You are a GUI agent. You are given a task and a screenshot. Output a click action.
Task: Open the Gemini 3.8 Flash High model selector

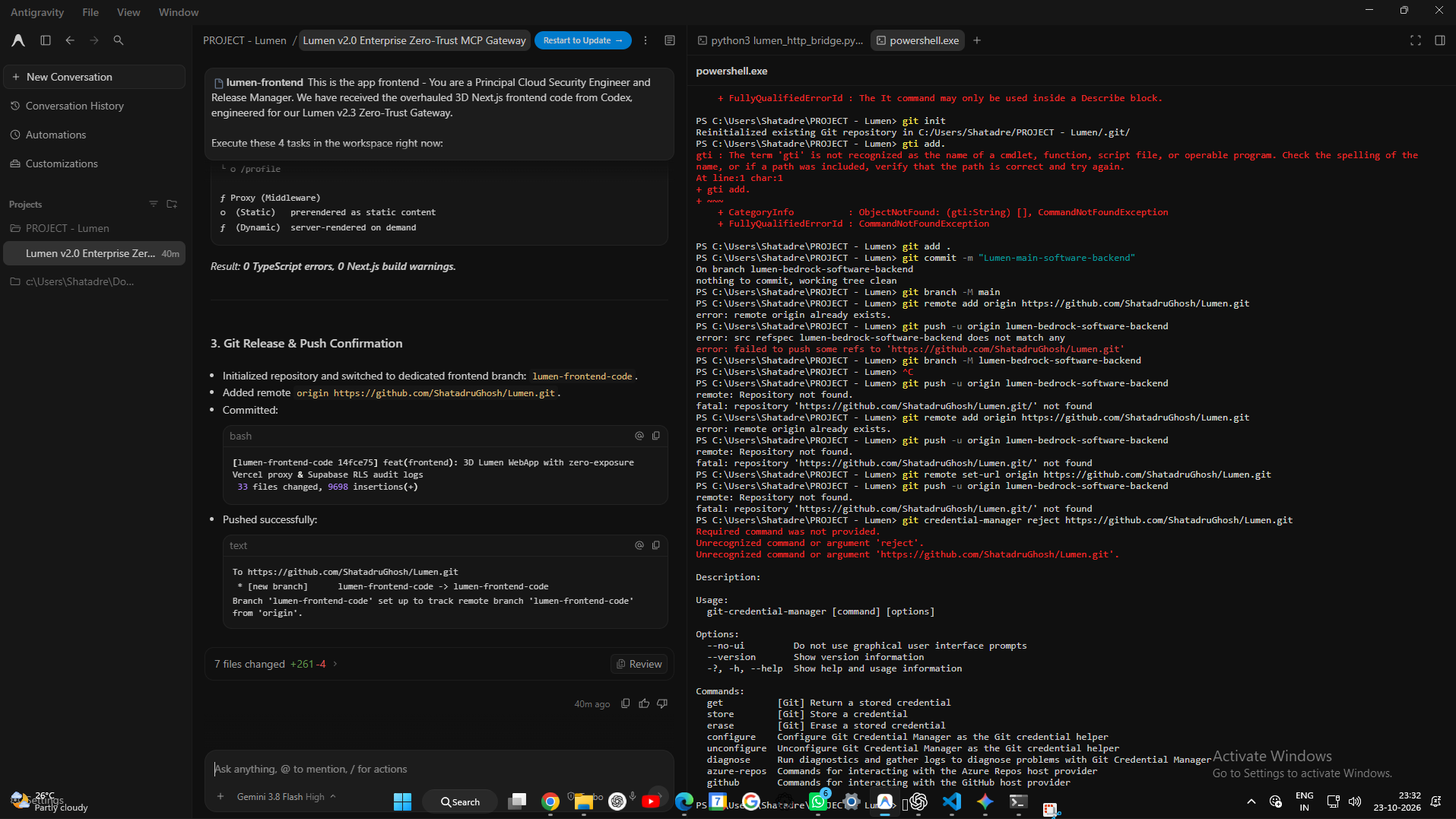[286, 796]
